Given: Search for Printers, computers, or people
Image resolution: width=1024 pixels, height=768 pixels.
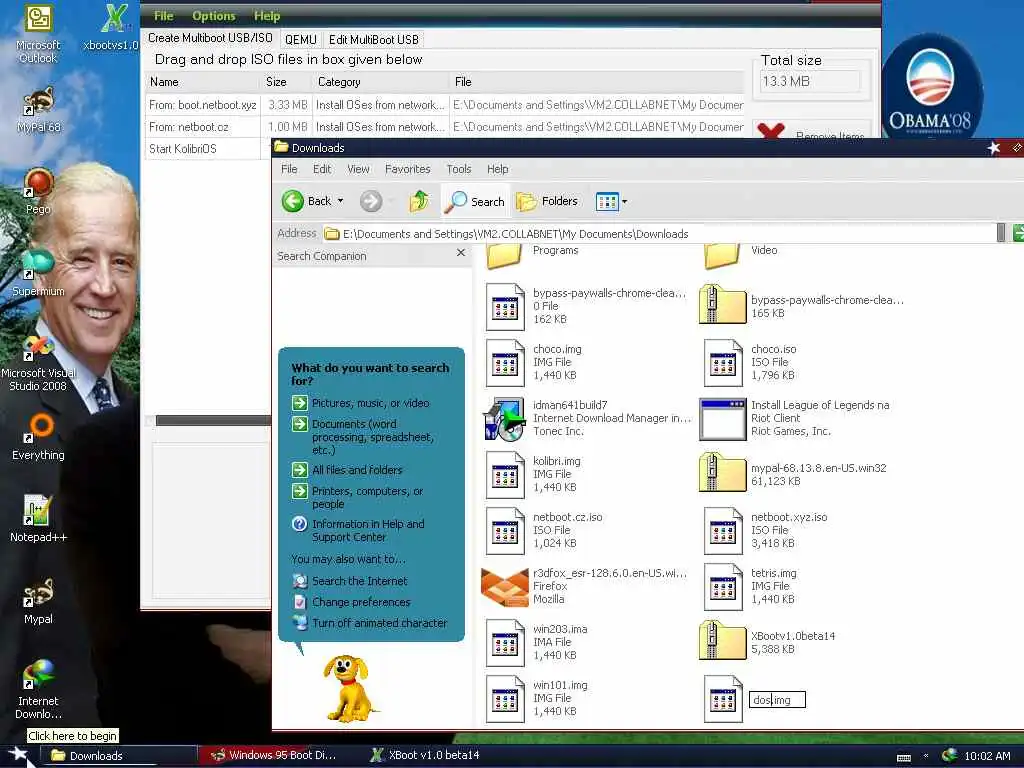Looking at the screenshot, I should coord(367,497).
